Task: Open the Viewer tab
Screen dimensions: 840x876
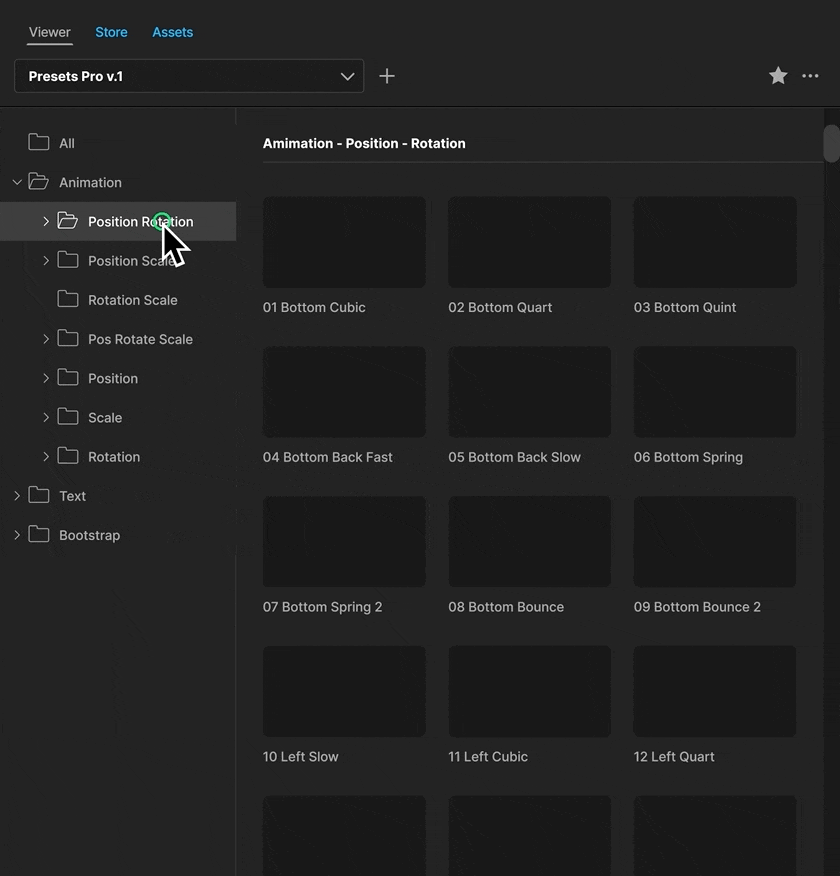Action: click(x=49, y=32)
